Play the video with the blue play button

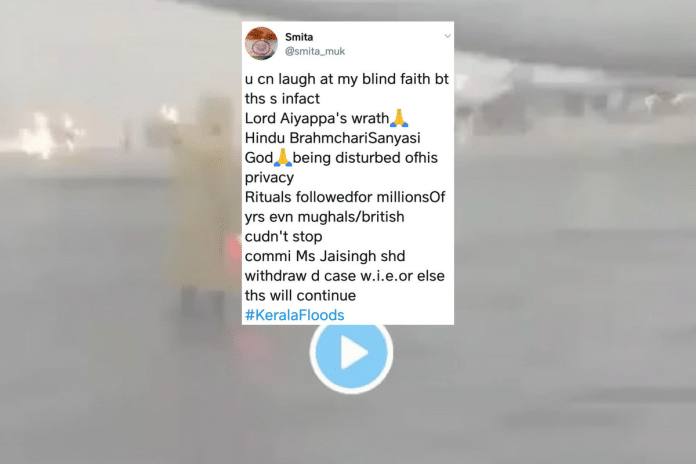pos(351,353)
